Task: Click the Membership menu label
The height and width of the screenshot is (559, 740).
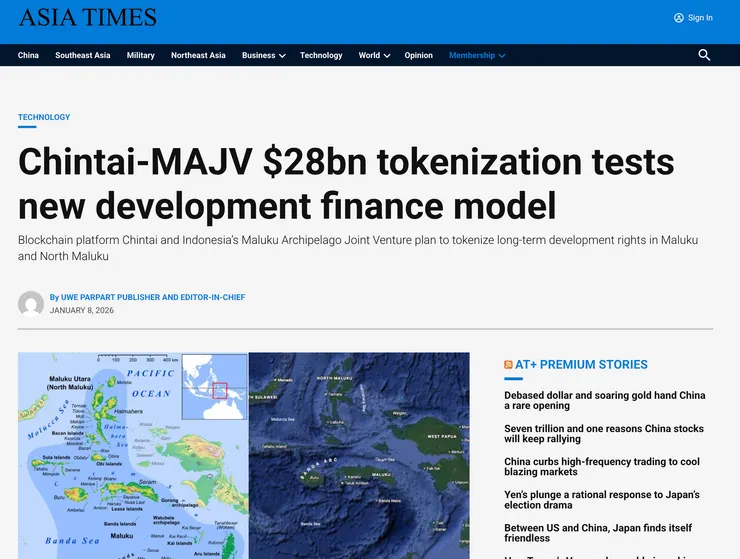Action: coord(472,55)
